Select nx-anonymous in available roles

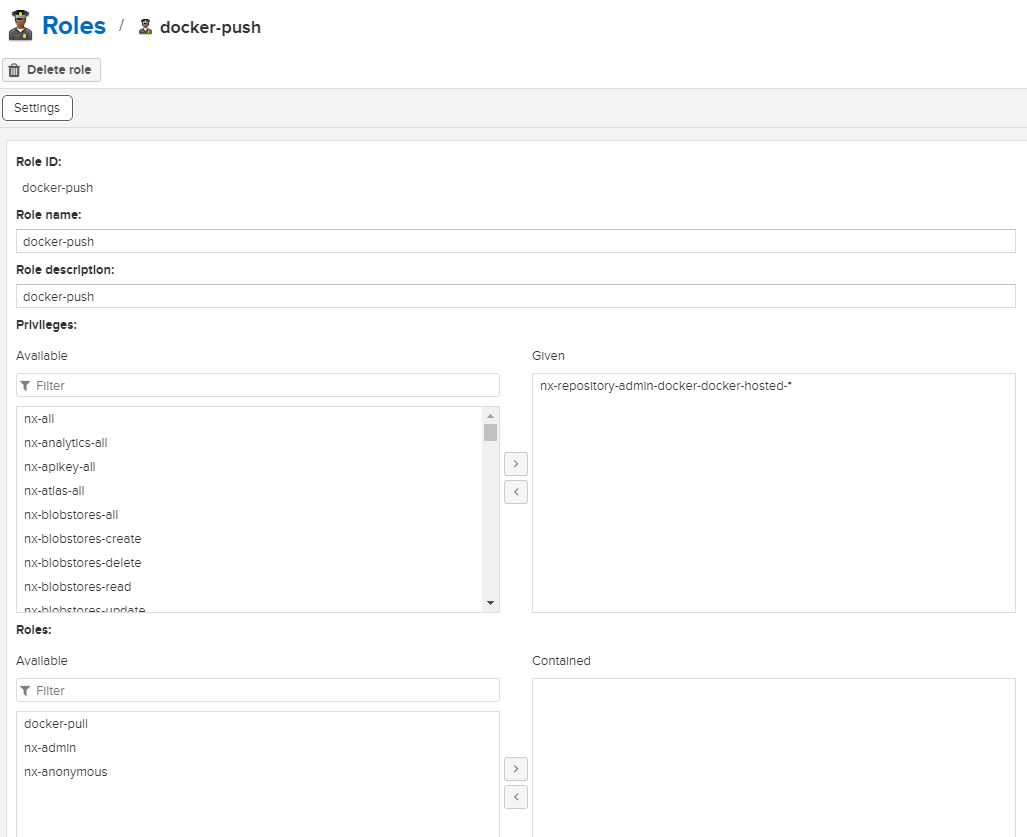(65, 772)
